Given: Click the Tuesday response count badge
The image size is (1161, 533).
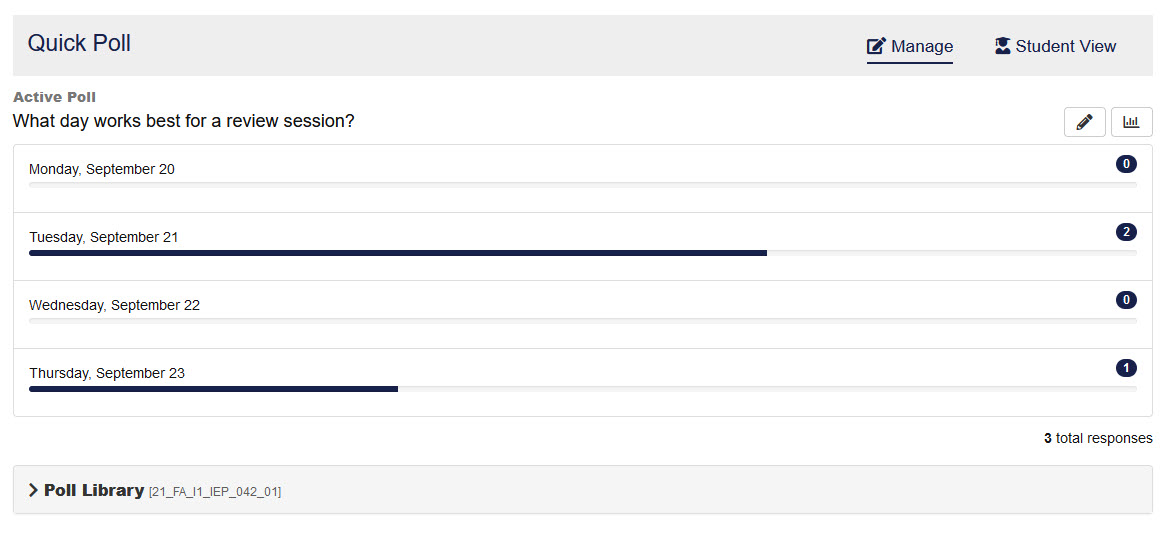Looking at the screenshot, I should 1126,232.
